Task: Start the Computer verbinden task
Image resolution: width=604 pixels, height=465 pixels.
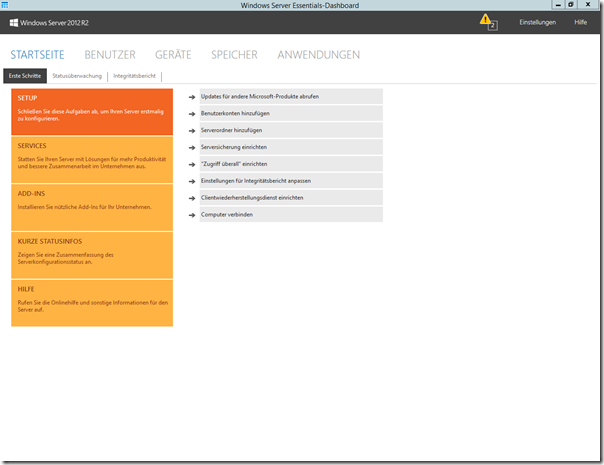Action: (291, 215)
